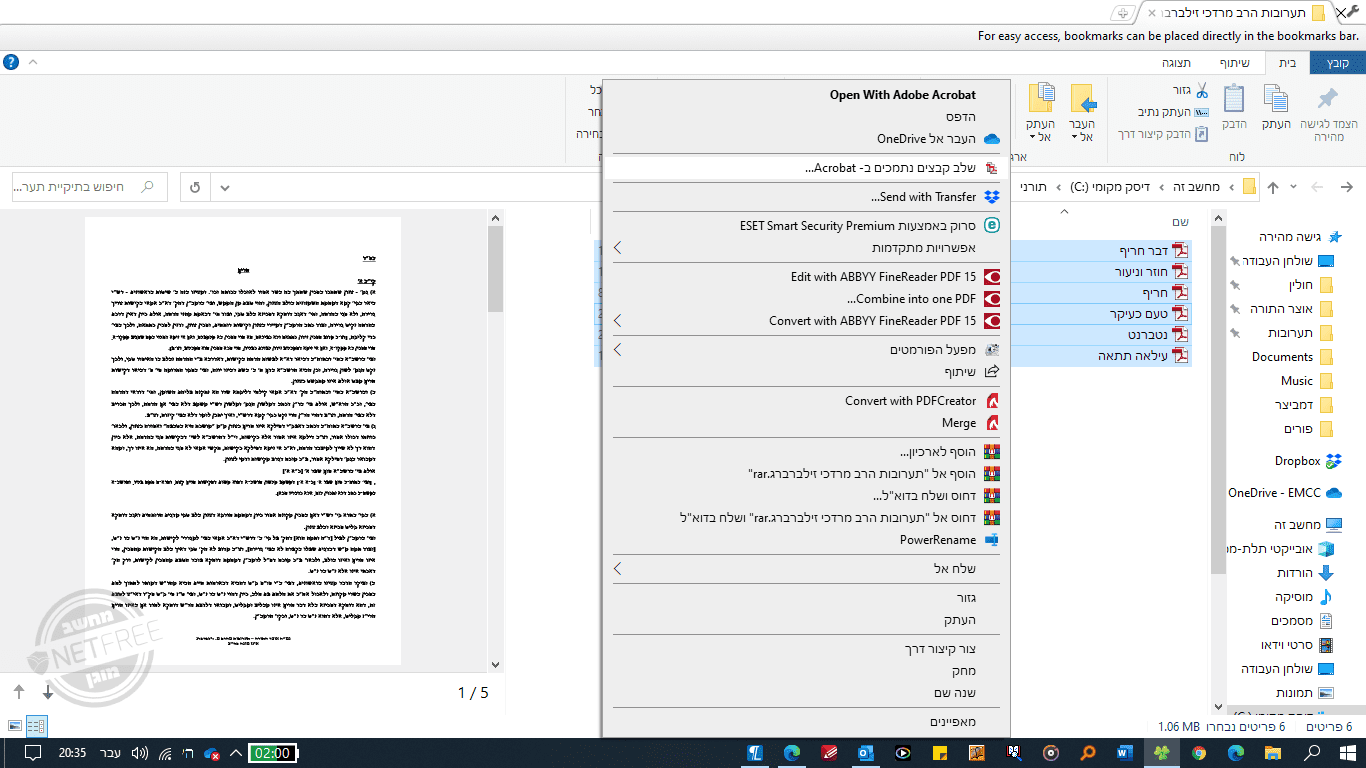Go up one folder level with the up arrow

pyautogui.click(x=1273, y=187)
